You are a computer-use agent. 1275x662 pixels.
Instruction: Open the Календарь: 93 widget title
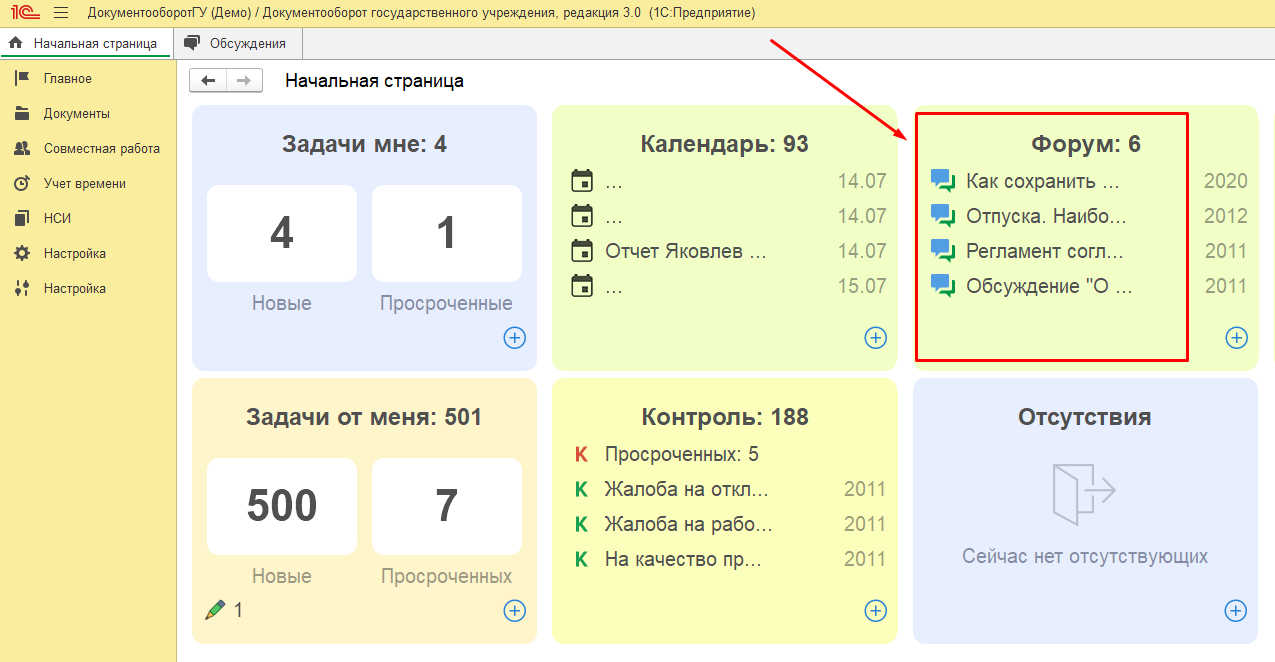click(724, 144)
